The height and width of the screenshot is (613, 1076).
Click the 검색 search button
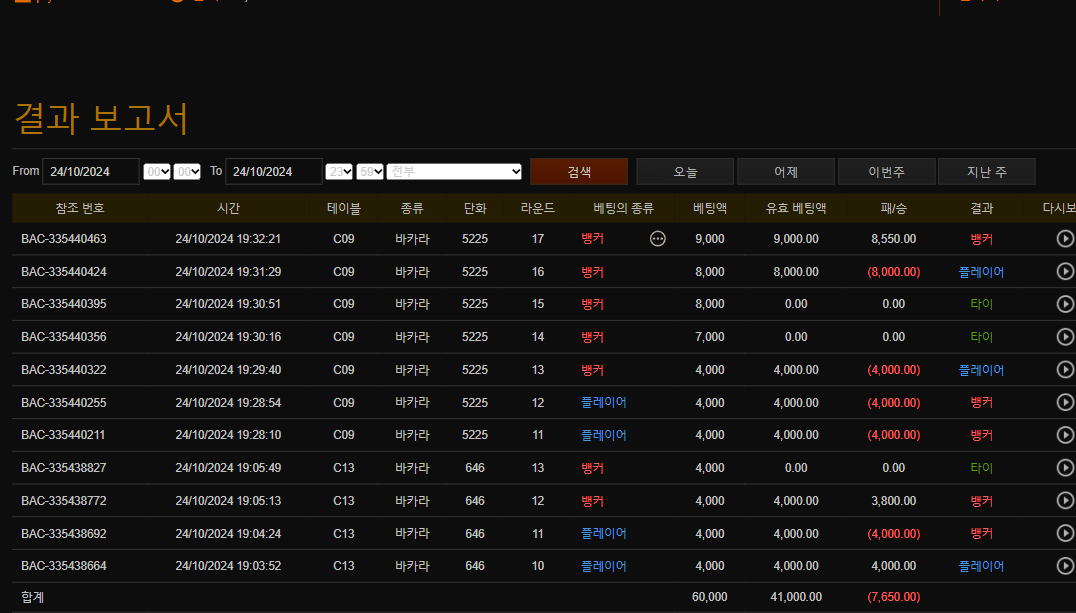pos(579,172)
